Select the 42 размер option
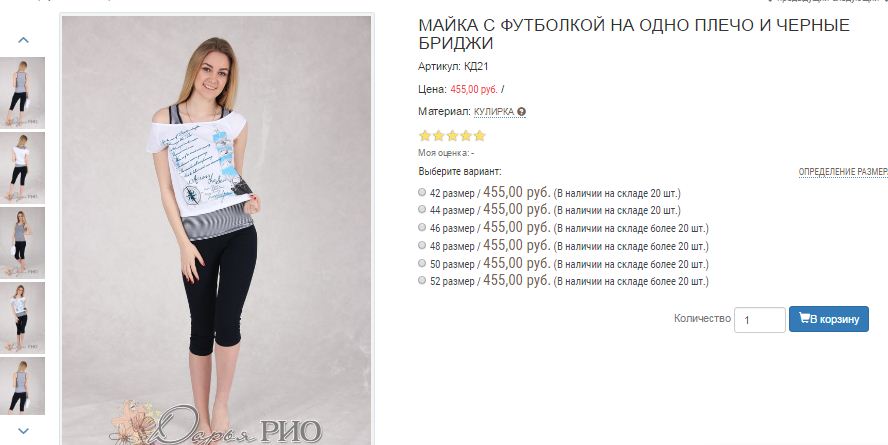 coord(422,192)
